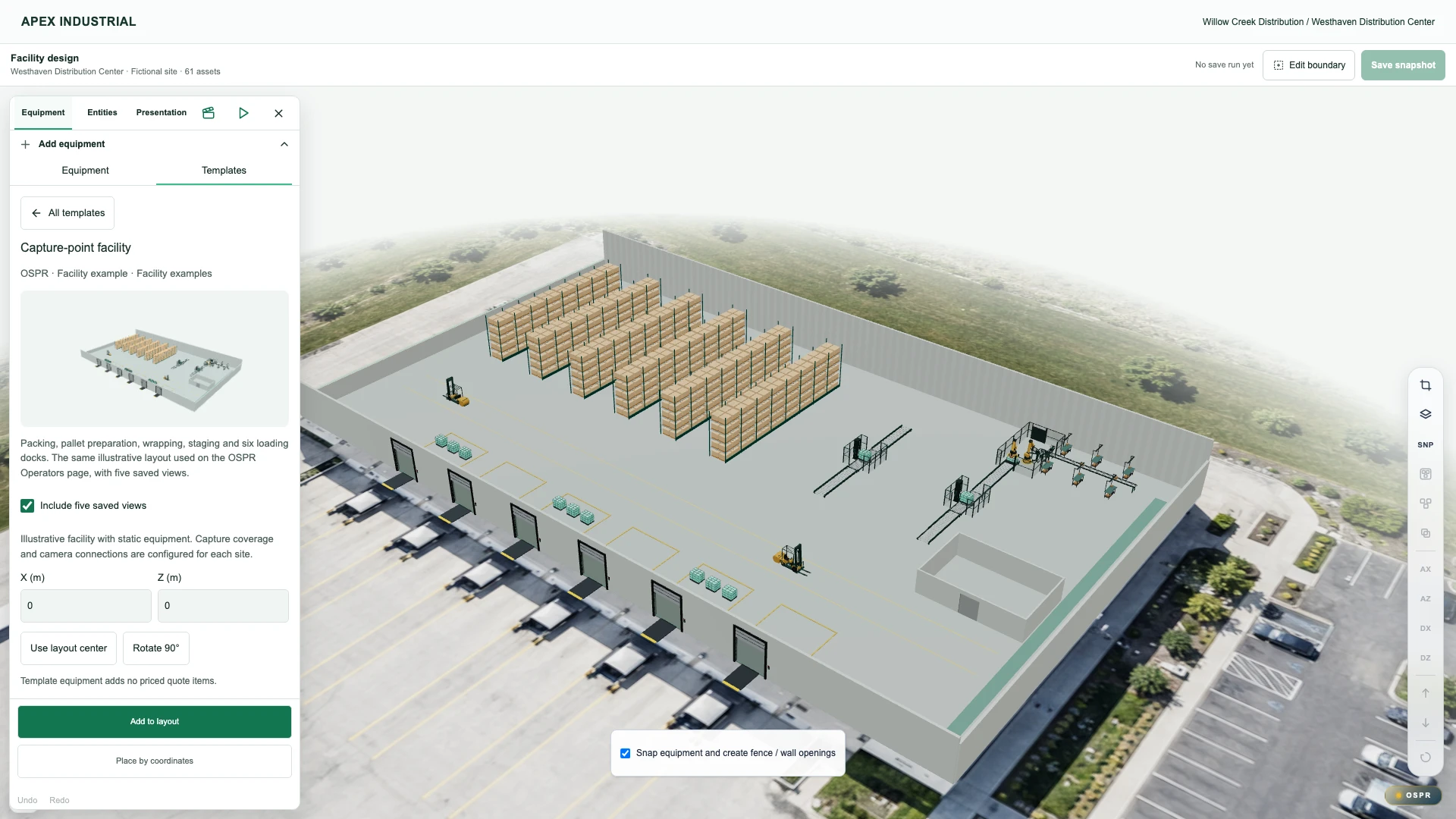The height and width of the screenshot is (819, 1456).
Task: Click the green Add to layout button
Action: [x=155, y=722]
